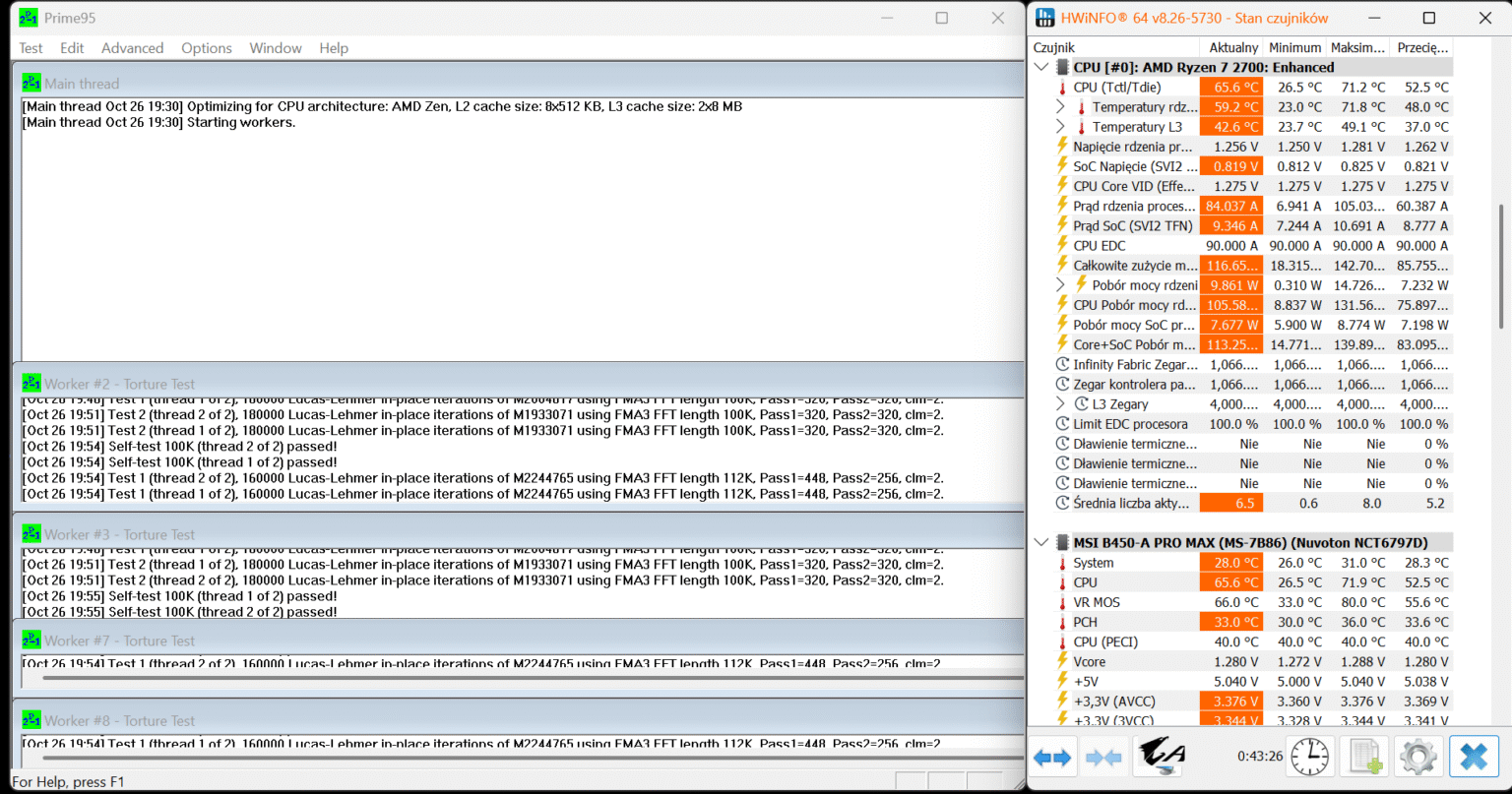
Task: Open the Advanced menu in Prime95
Action: click(x=132, y=48)
